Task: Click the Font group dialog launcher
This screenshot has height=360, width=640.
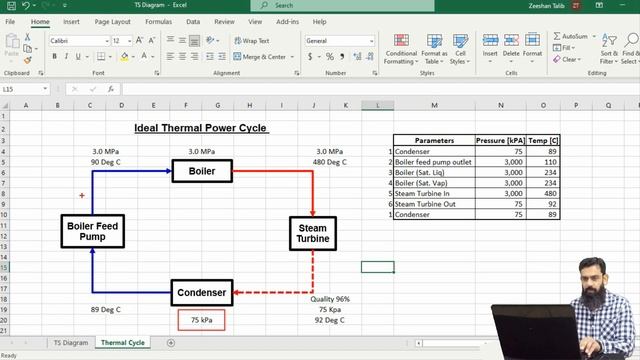Action: (x=157, y=73)
